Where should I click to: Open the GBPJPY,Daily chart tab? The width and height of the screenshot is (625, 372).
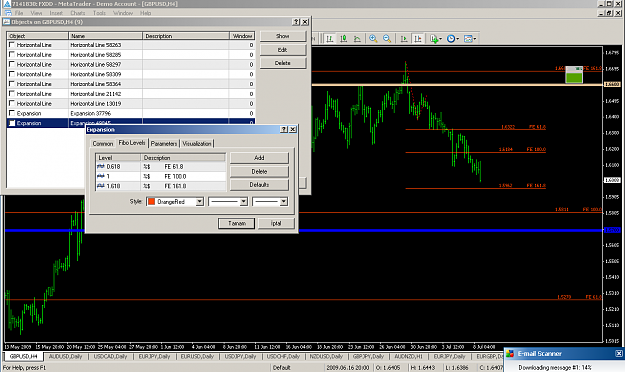[368, 356]
